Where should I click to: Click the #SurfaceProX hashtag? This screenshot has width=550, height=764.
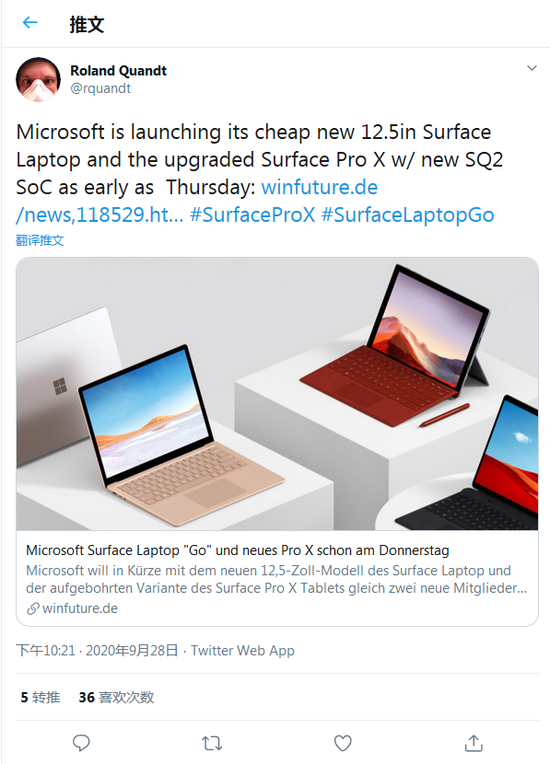point(252,215)
